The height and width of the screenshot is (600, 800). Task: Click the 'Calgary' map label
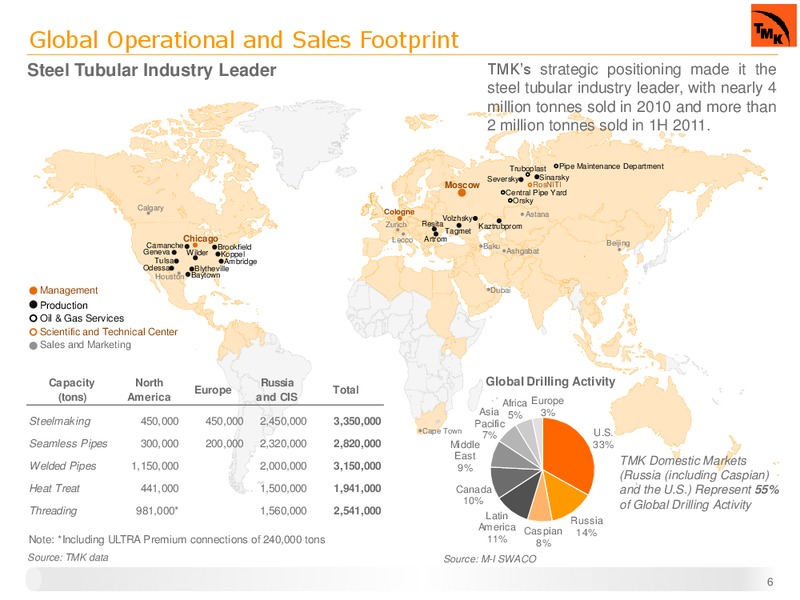click(x=151, y=208)
